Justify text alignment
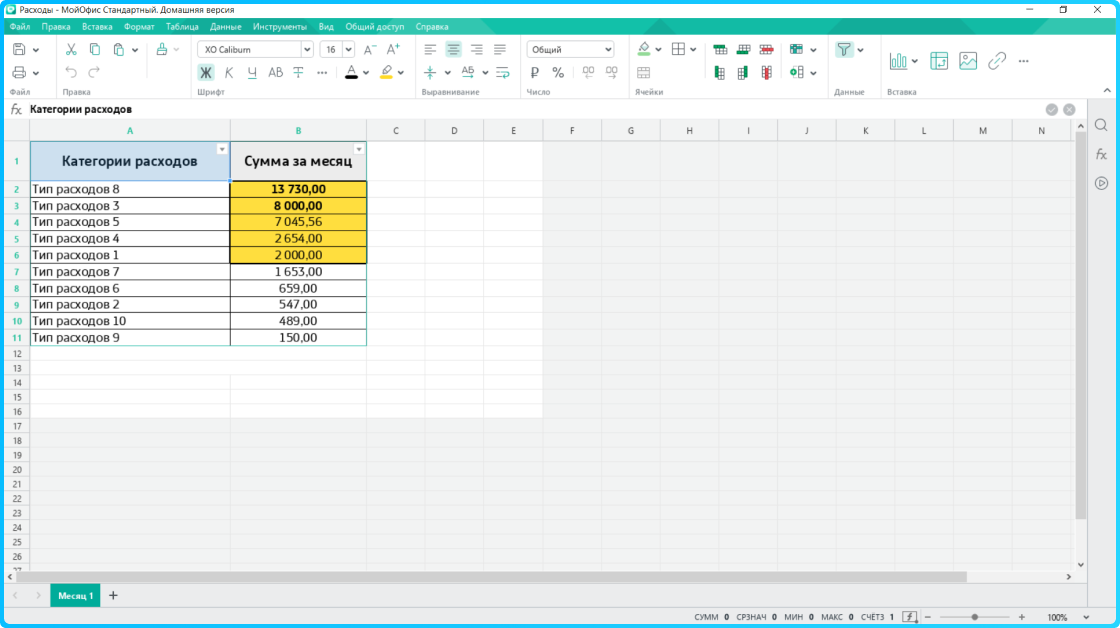Image resolution: width=1120 pixels, height=628 pixels. [x=500, y=49]
